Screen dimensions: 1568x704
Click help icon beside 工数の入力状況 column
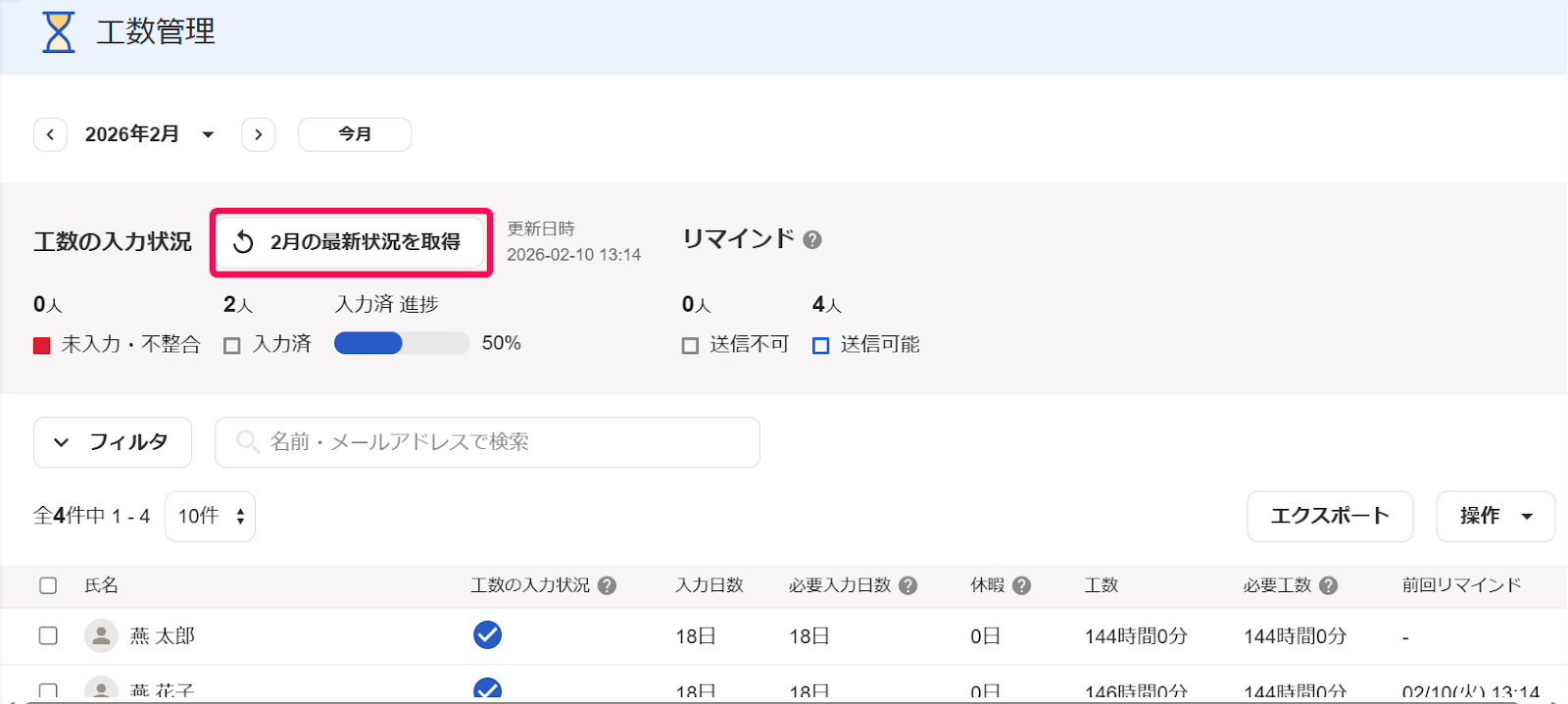[608, 585]
